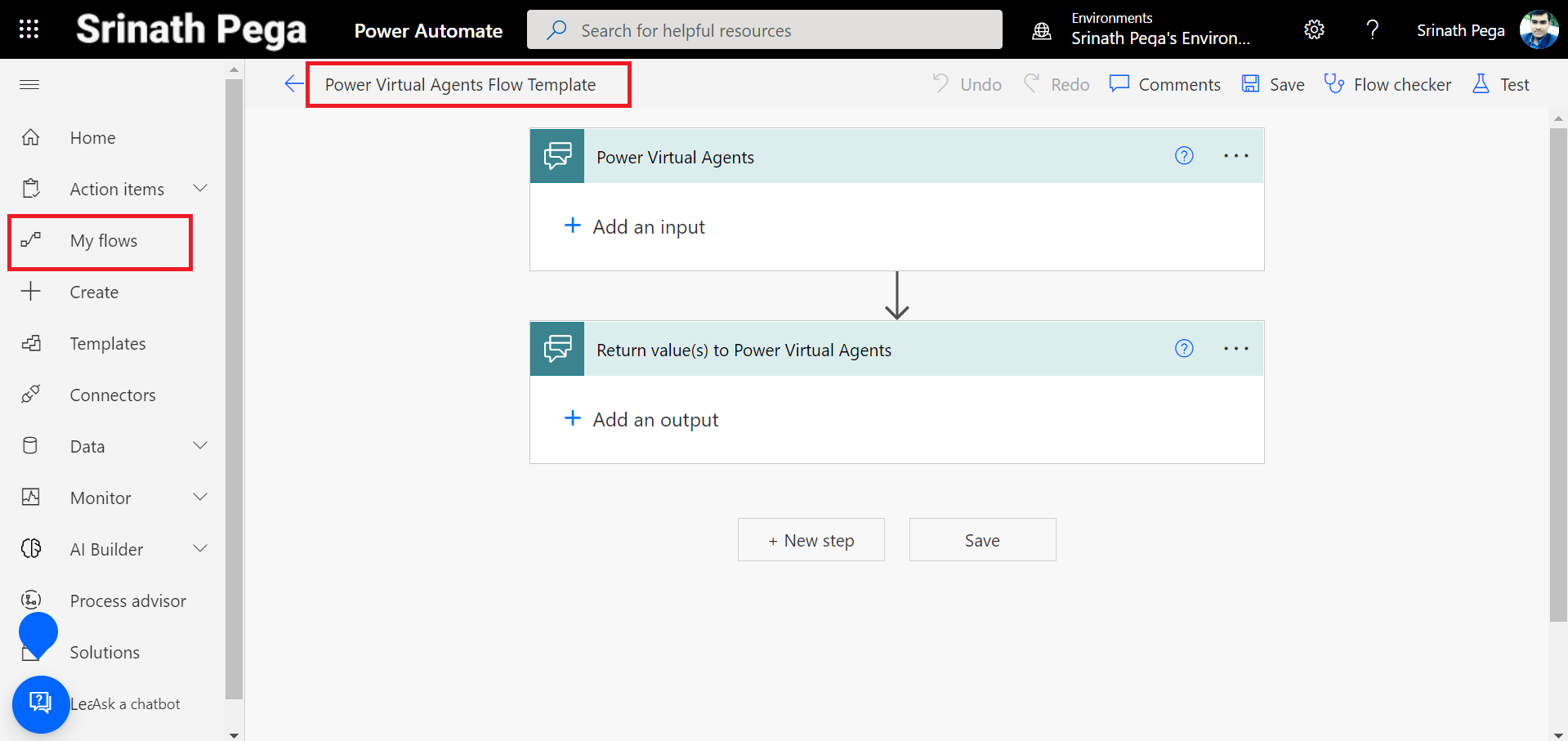Open help for Power Virtual Agents trigger
Screen dimensions: 1568x741
pos(1184,156)
